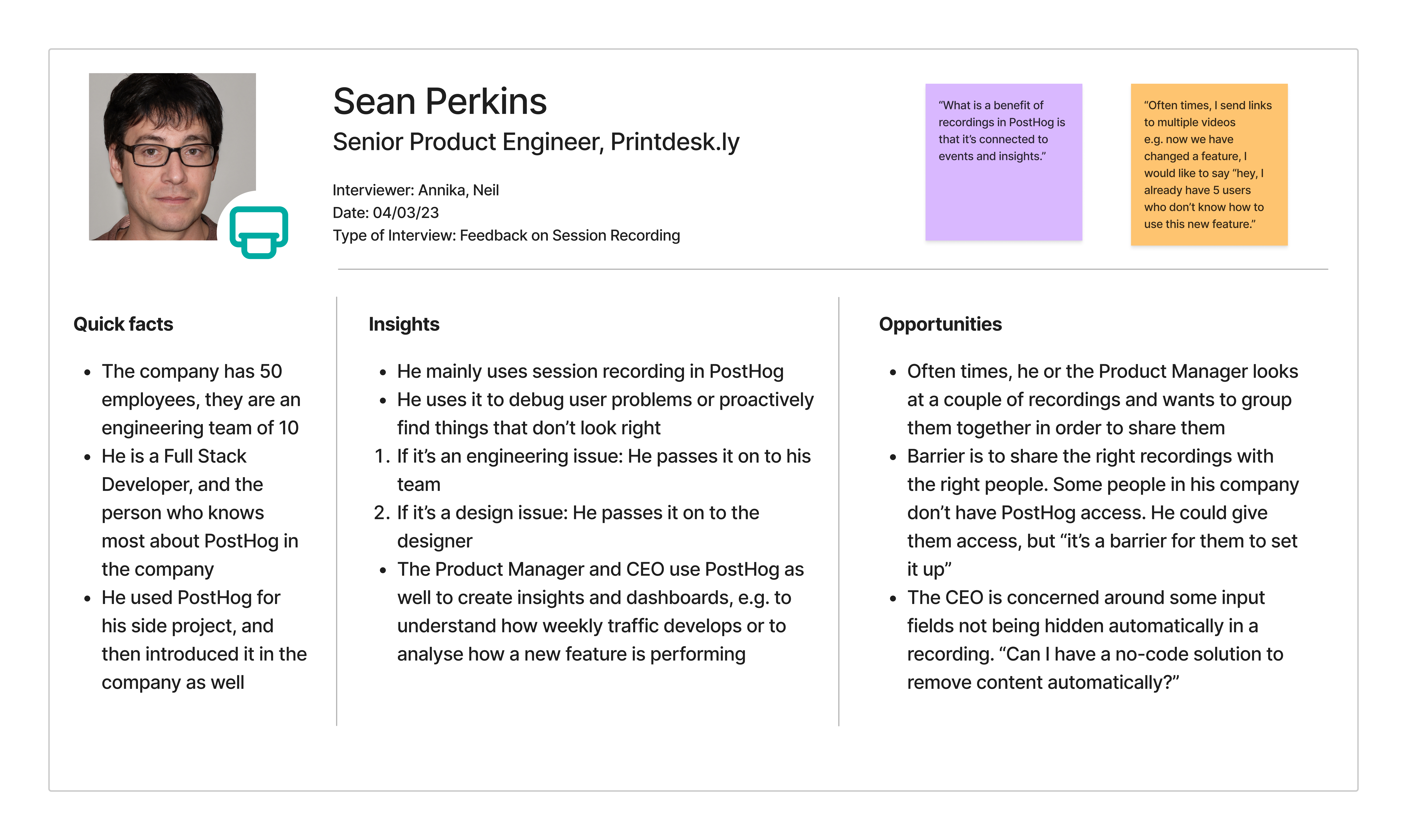Select the "Opportunities" section heading
1407x840 pixels.
pyautogui.click(x=940, y=324)
